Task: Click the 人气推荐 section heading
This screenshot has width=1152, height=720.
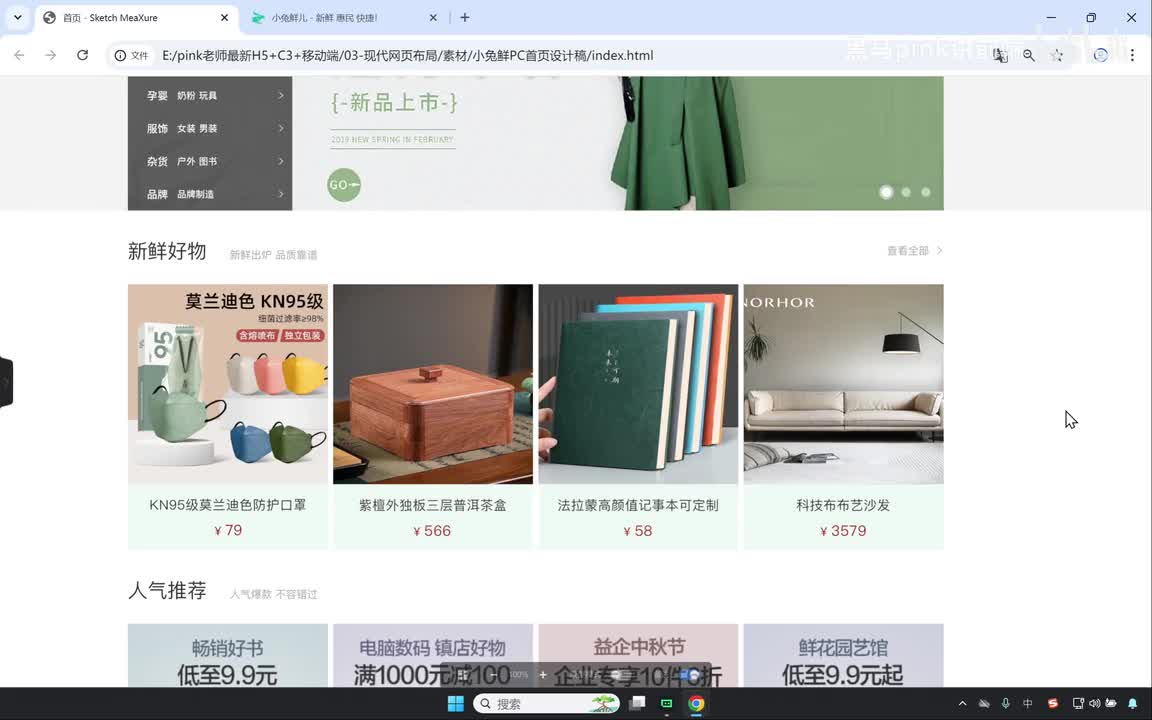Action: click(x=167, y=591)
